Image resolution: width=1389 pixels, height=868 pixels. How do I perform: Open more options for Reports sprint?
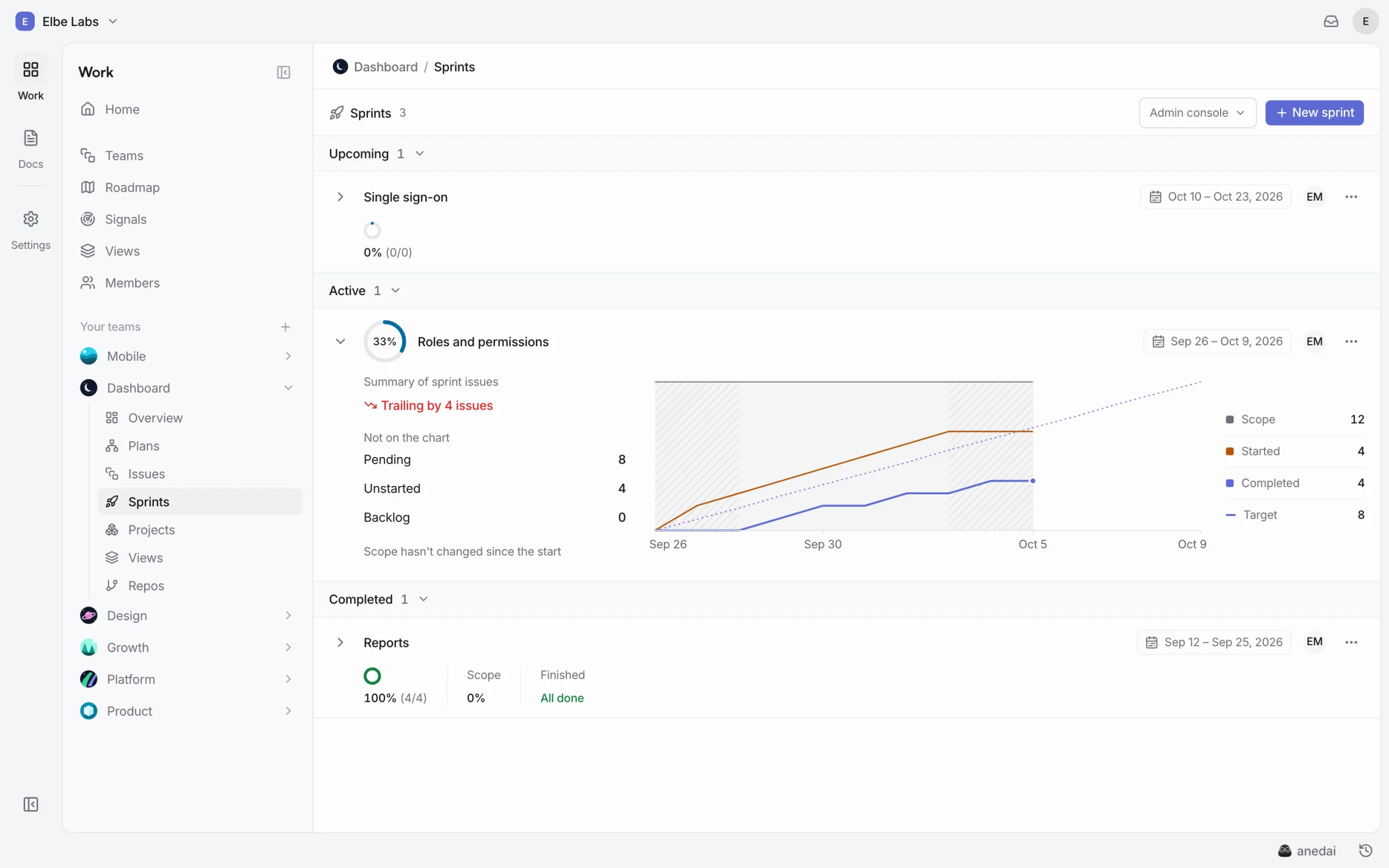[1351, 642]
